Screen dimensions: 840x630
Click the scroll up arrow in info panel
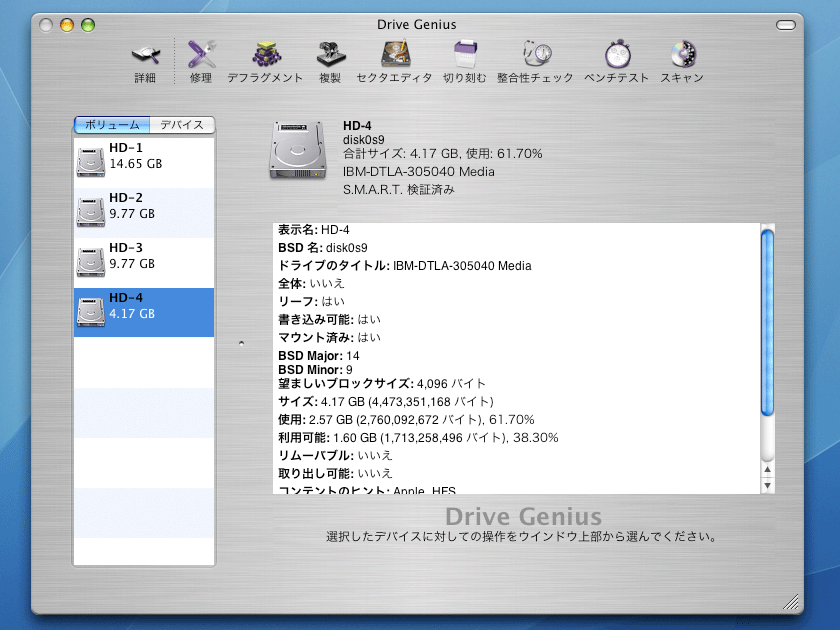pos(767,469)
